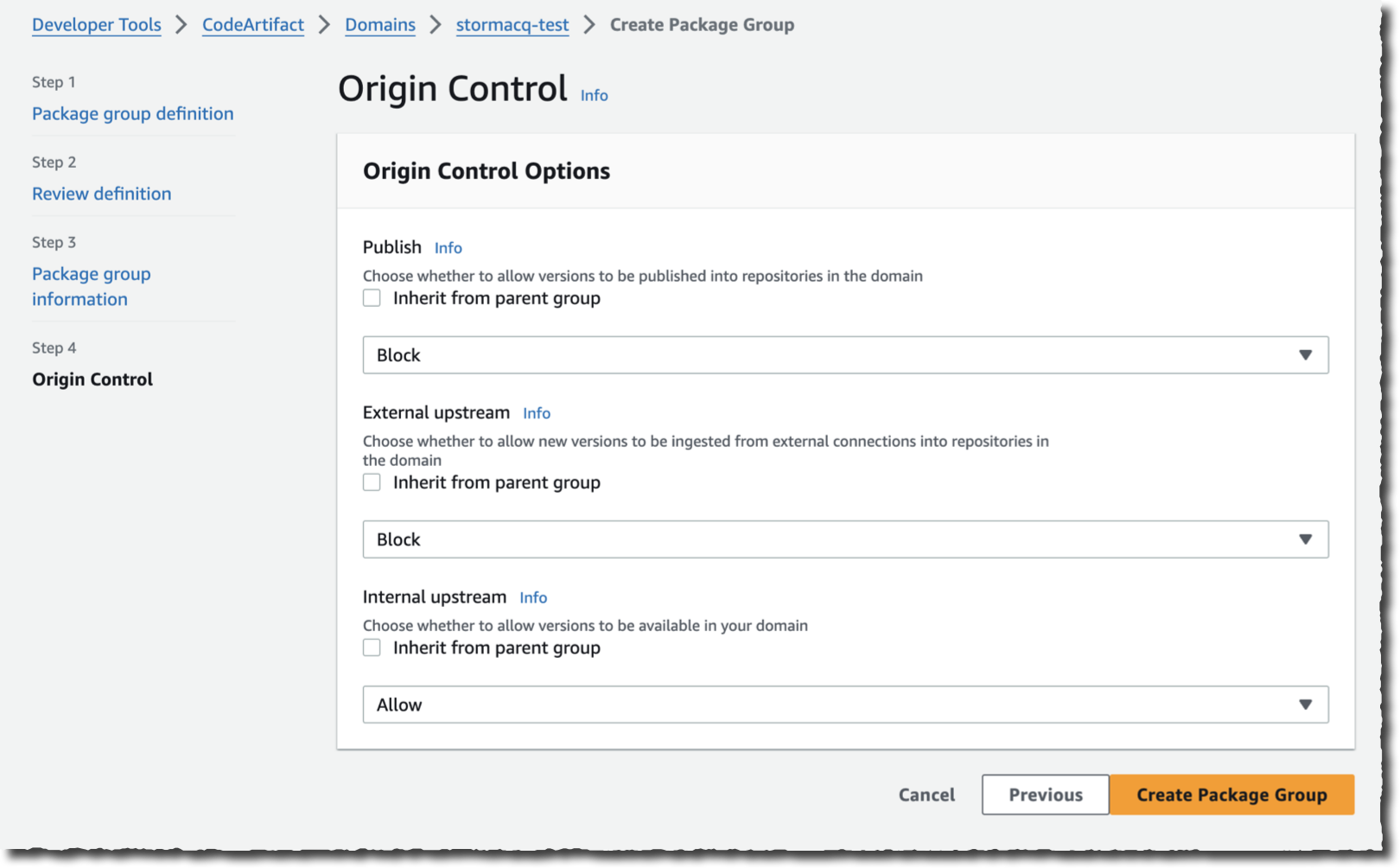The image size is (1400, 868).
Task: Click the Info link next to Publish
Action: [x=449, y=247]
